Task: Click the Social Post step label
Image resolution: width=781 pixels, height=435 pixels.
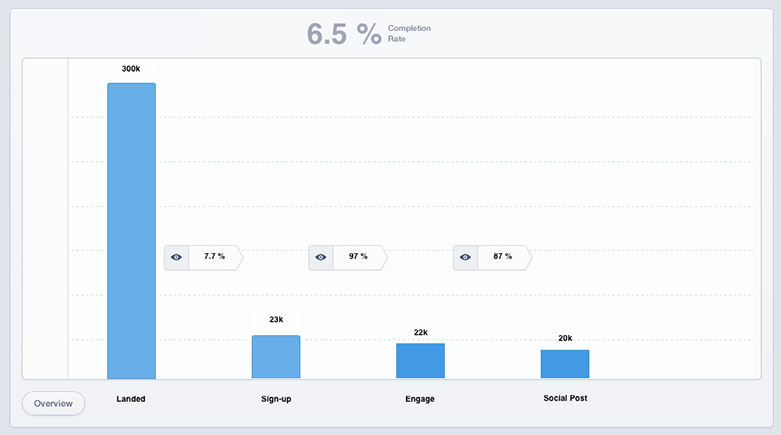Action: pos(565,398)
